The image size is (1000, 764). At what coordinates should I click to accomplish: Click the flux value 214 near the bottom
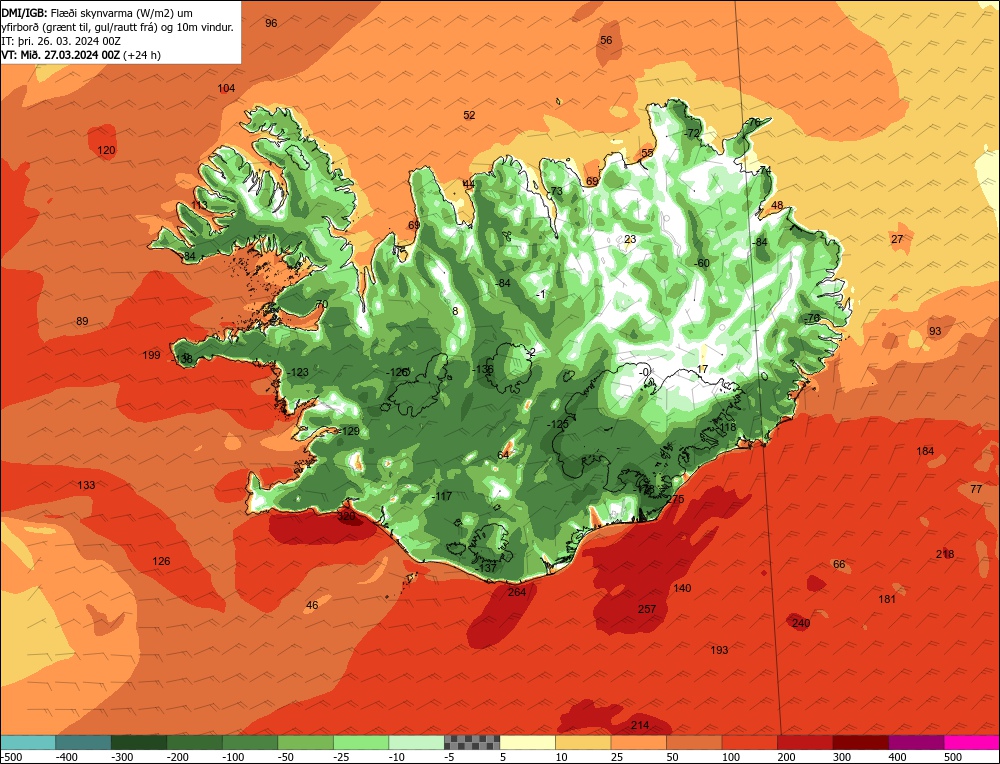pyautogui.click(x=640, y=725)
